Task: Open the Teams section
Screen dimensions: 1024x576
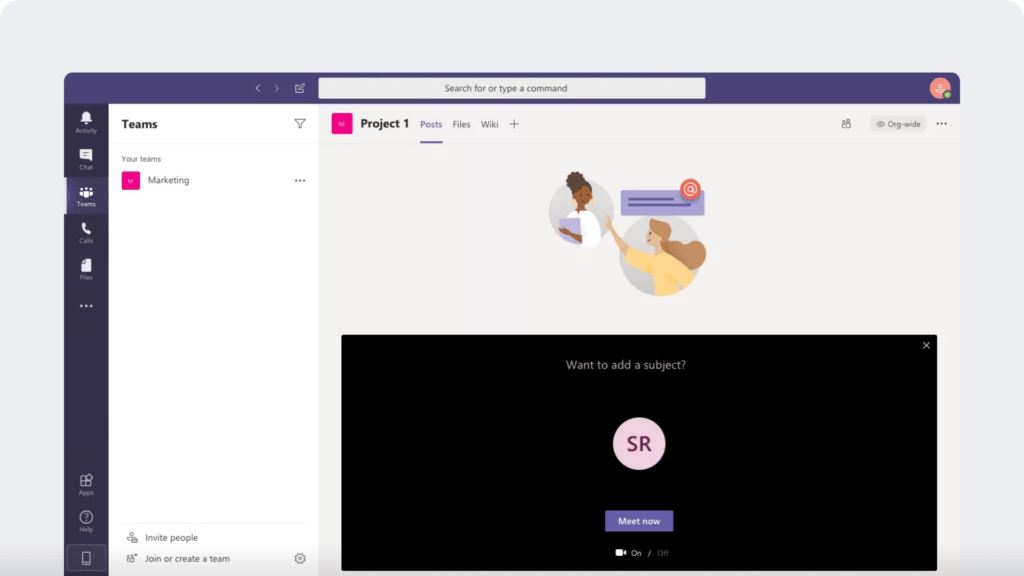Action: click(86, 196)
